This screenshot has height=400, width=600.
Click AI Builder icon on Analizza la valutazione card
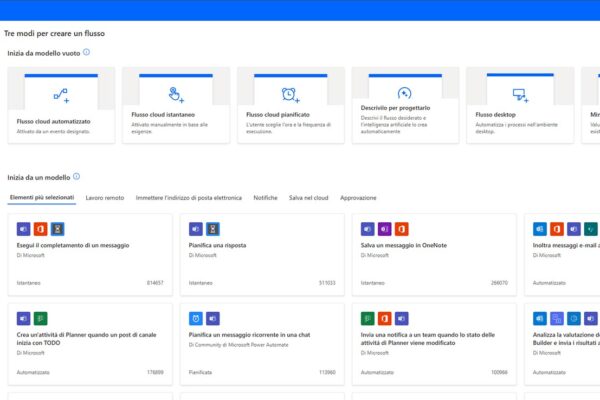pos(557,318)
